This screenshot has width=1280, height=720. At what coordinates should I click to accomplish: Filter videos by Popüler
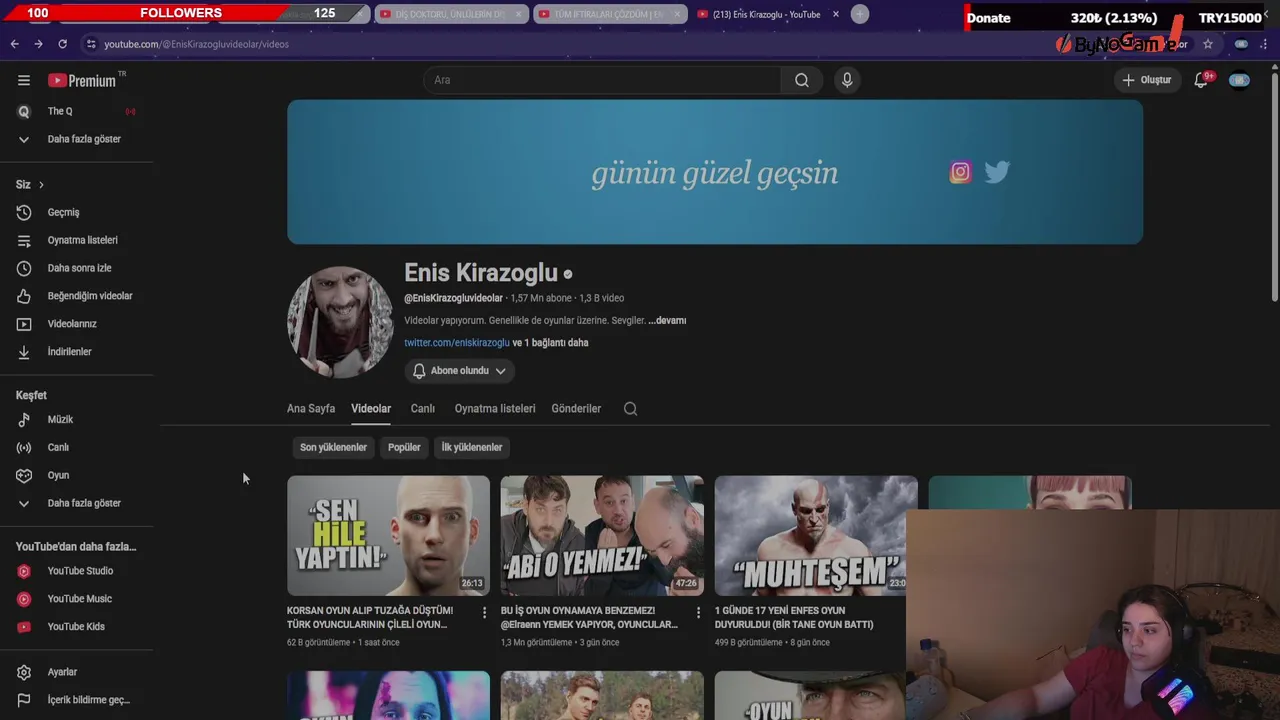[x=404, y=447]
